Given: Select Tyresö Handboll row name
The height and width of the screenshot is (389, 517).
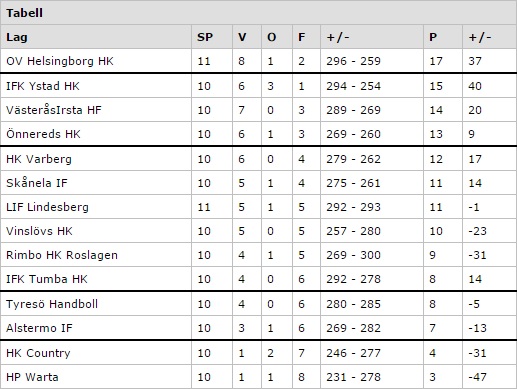Looking at the screenshot, I should 52,304.
